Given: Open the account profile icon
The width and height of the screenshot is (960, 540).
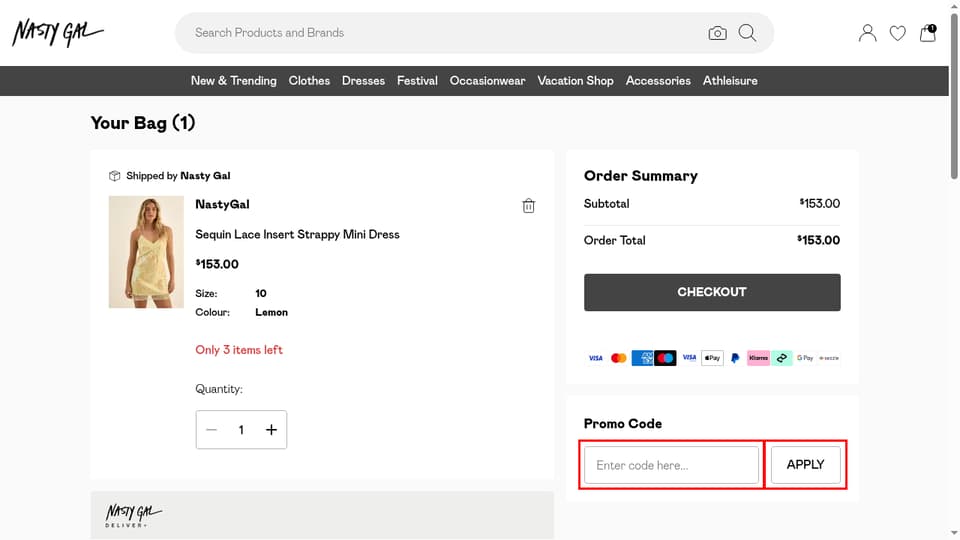Looking at the screenshot, I should point(868,32).
